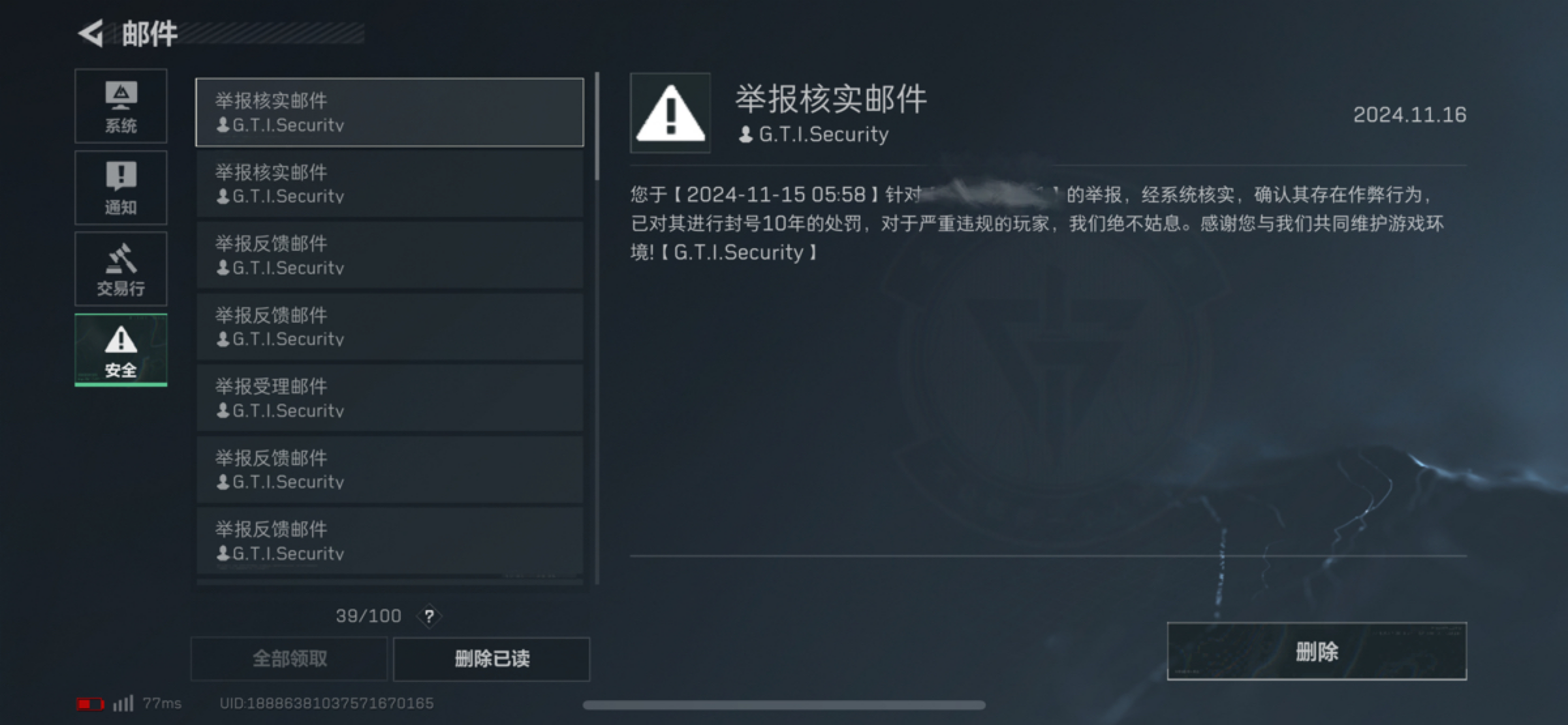Go back using the arrow beside 邮件
The width and height of the screenshot is (1568, 725).
click(91, 34)
